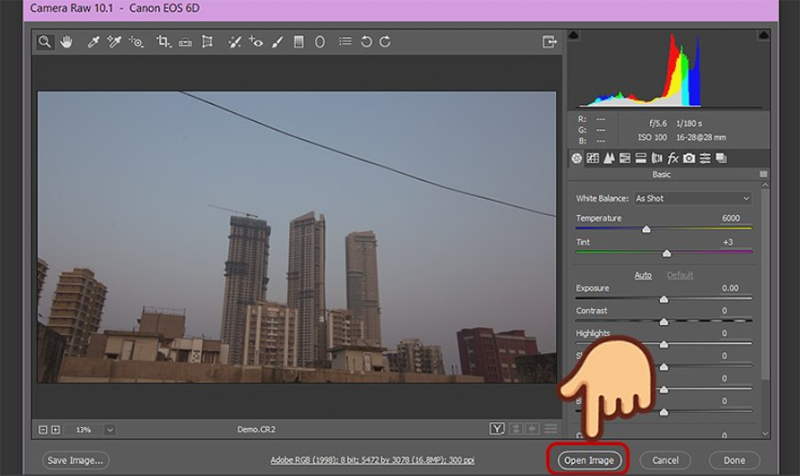Switch to the Camera Calibration tab
This screenshot has height=476, width=800.
coord(689,158)
